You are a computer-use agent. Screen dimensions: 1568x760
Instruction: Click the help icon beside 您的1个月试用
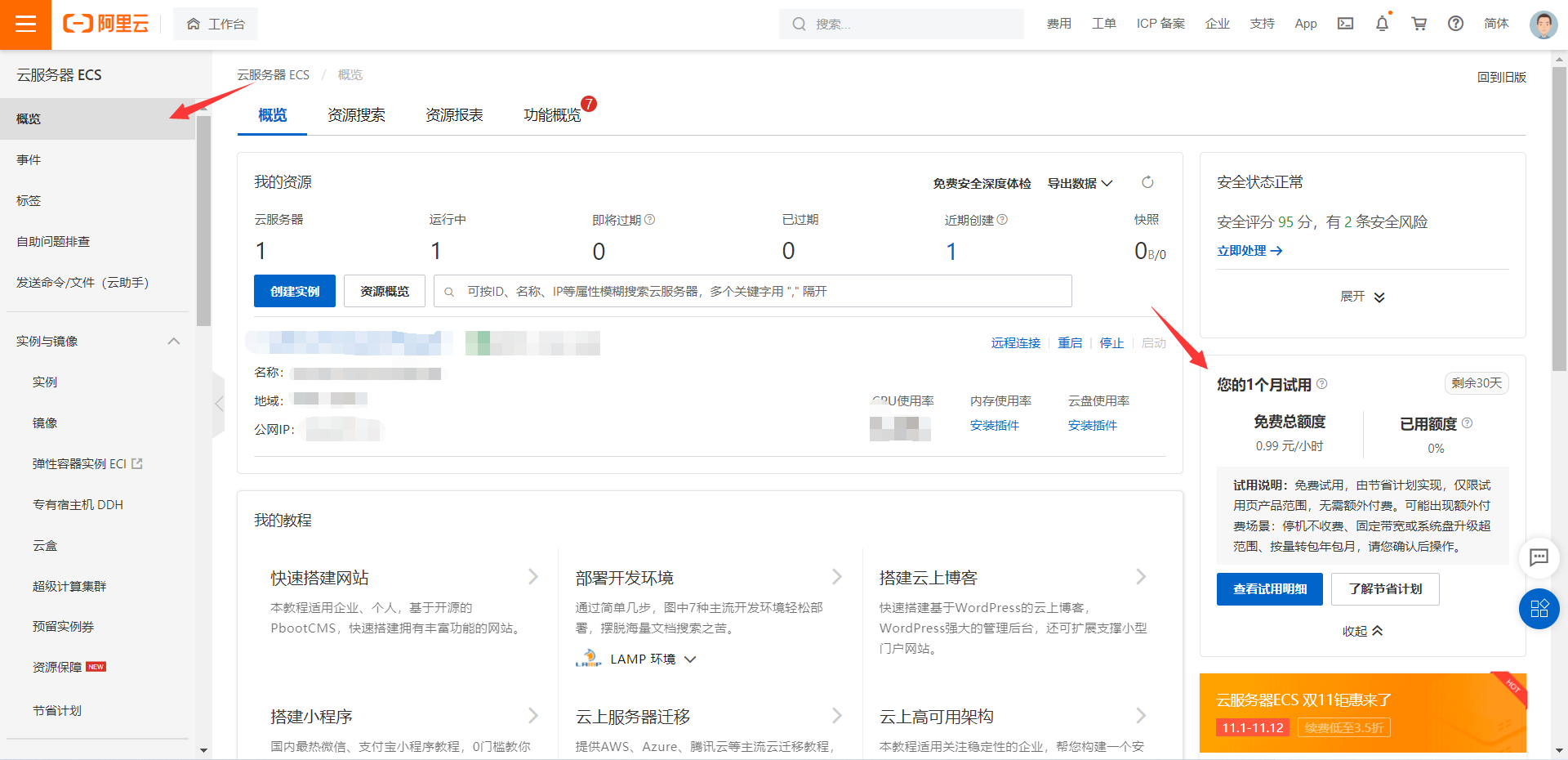pyautogui.click(x=1321, y=384)
